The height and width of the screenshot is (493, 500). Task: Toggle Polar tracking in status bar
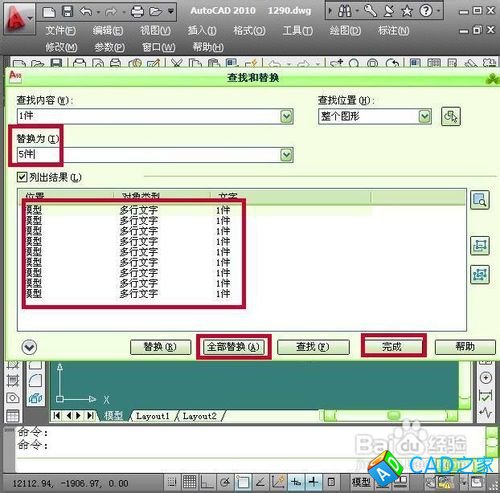225,482
